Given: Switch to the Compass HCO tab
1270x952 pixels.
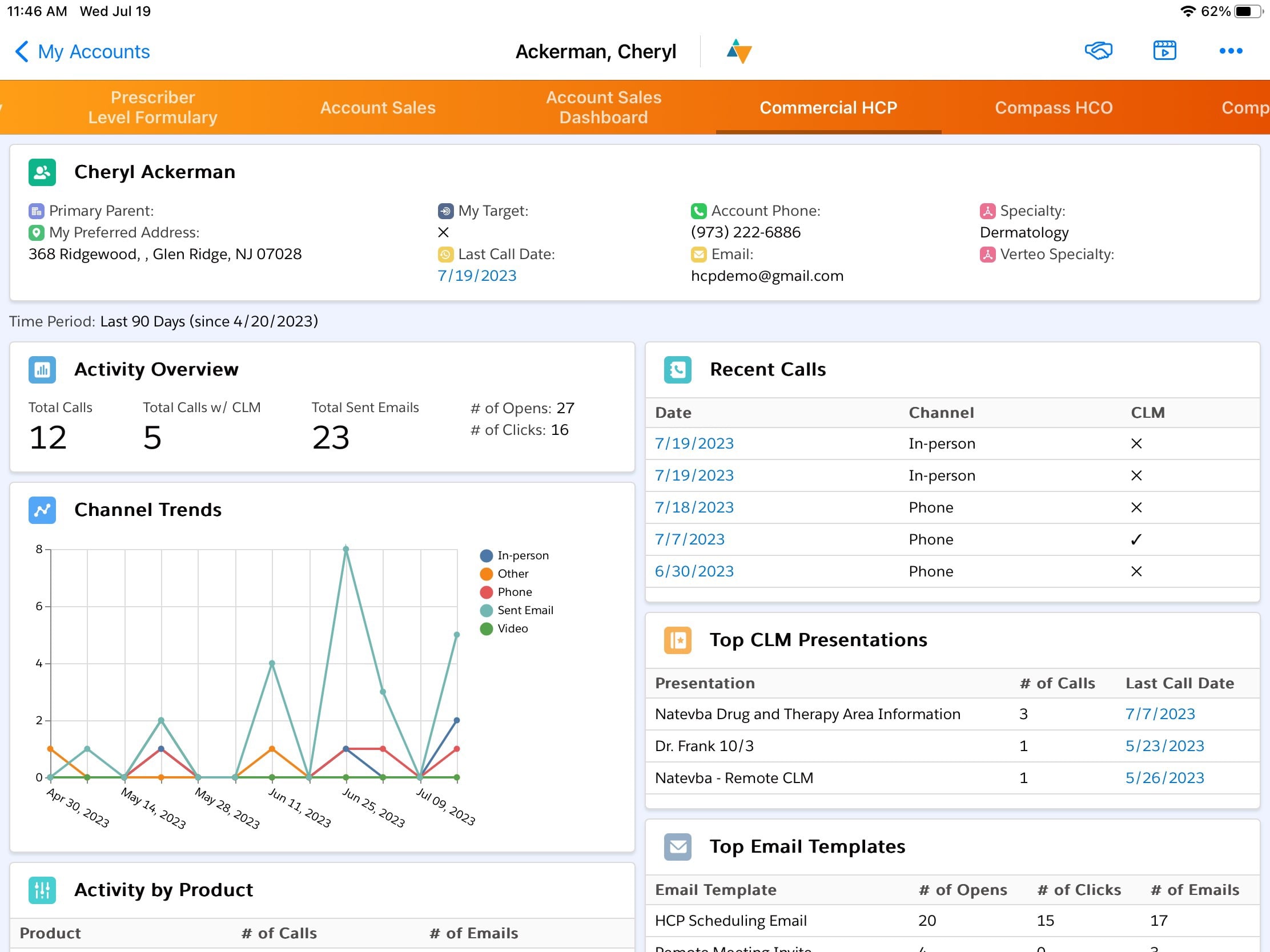Looking at the screenshot, I should pos(1054,107).
